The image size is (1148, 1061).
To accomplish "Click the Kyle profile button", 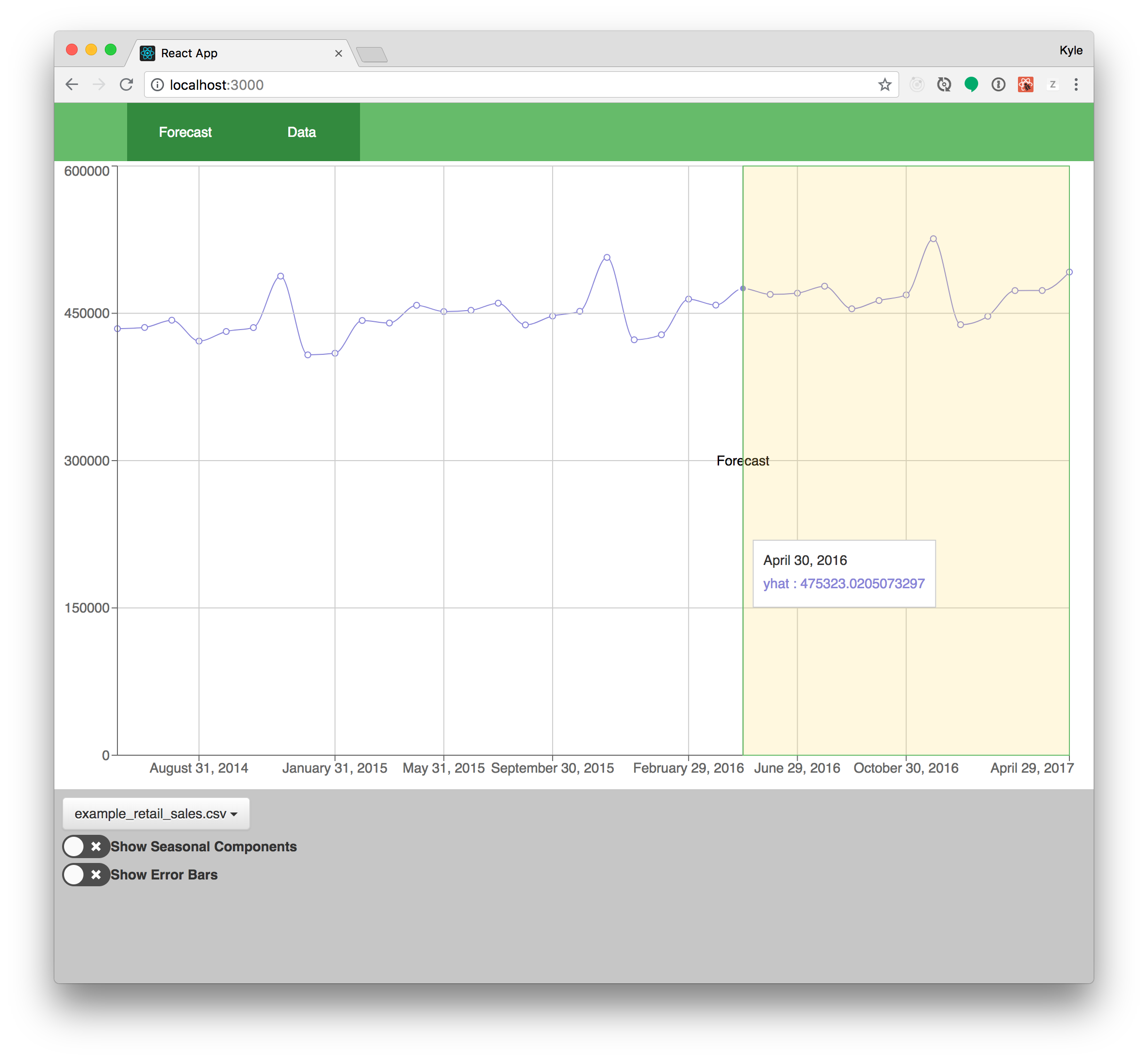I will (x=1071, y=50).
